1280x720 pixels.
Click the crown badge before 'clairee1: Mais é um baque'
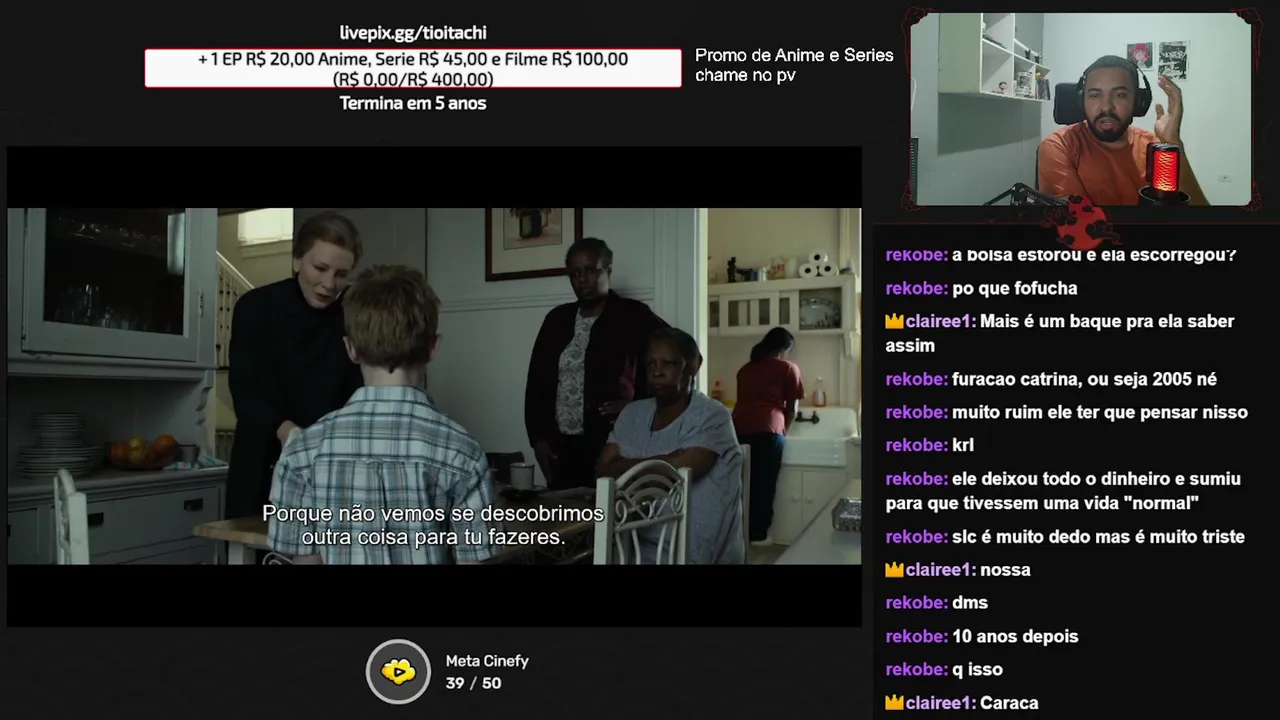point(894,322)
